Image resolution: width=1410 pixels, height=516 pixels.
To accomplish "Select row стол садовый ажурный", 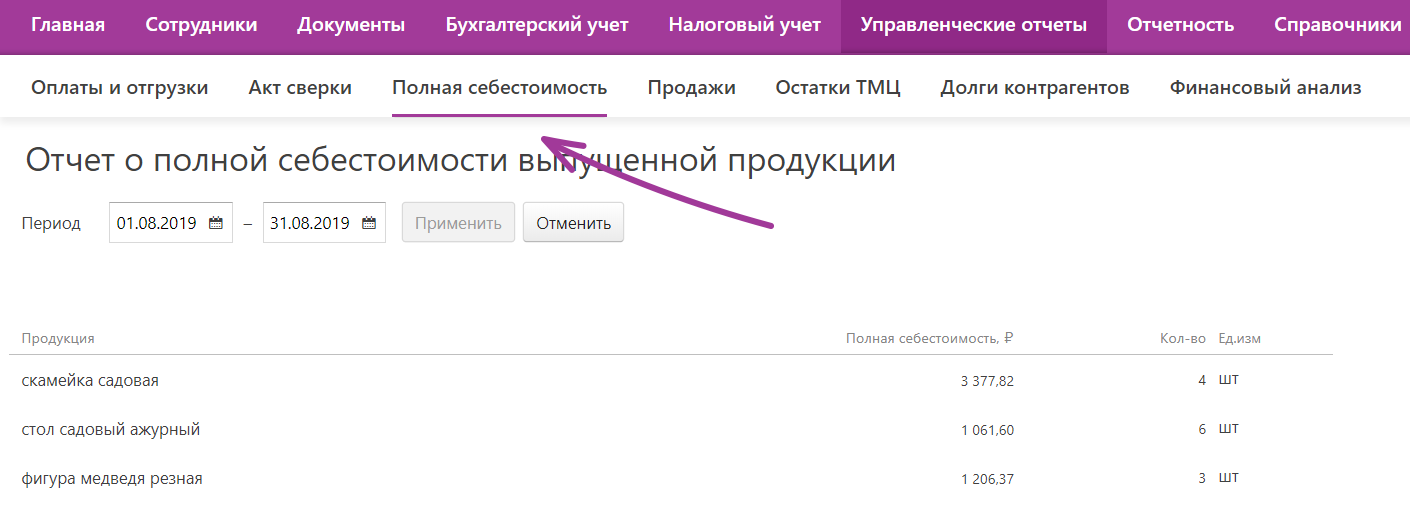I will [671, 430].
